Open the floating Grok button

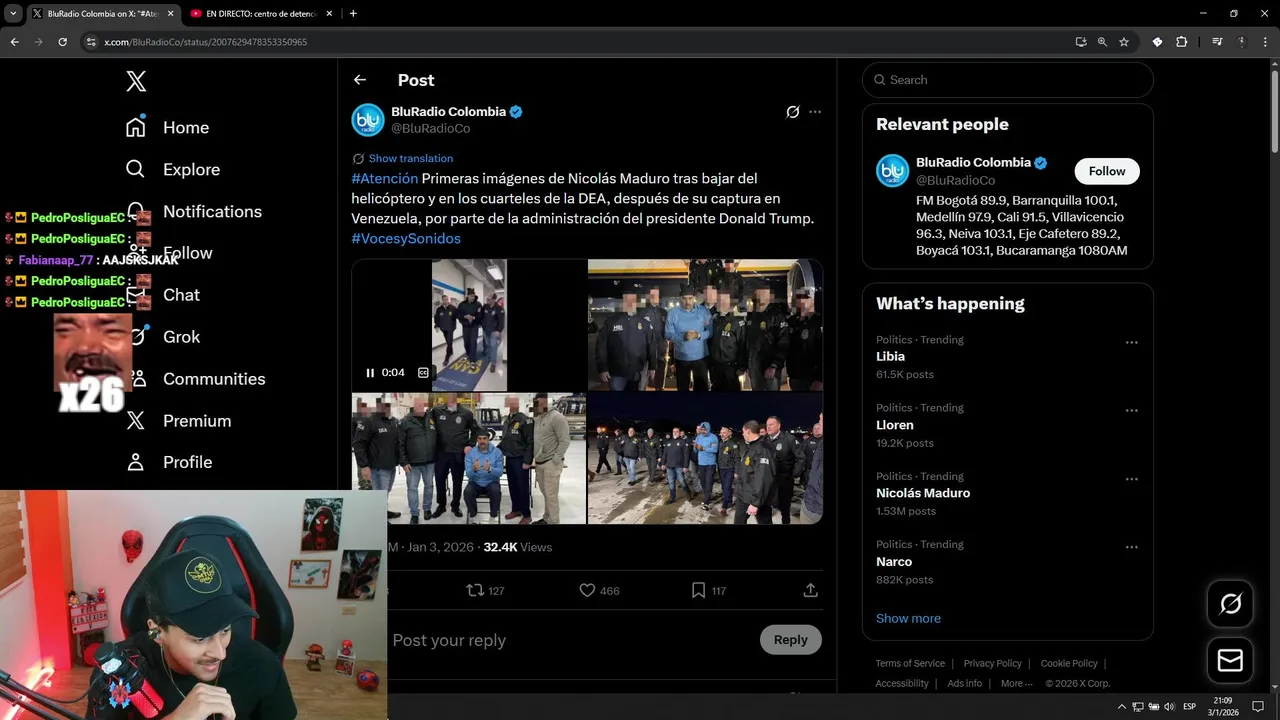point(1230,603)
